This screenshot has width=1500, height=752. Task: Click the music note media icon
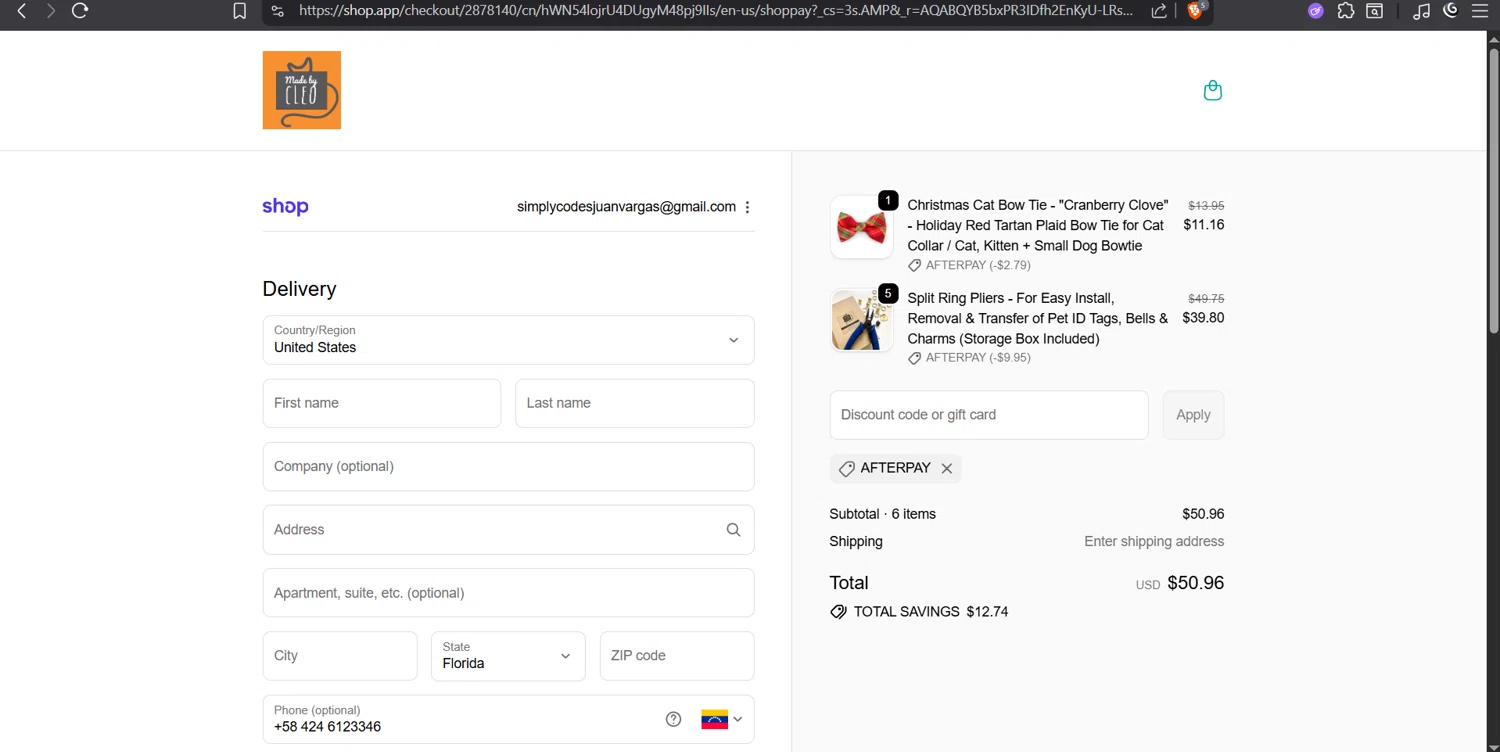(1421, 11)
